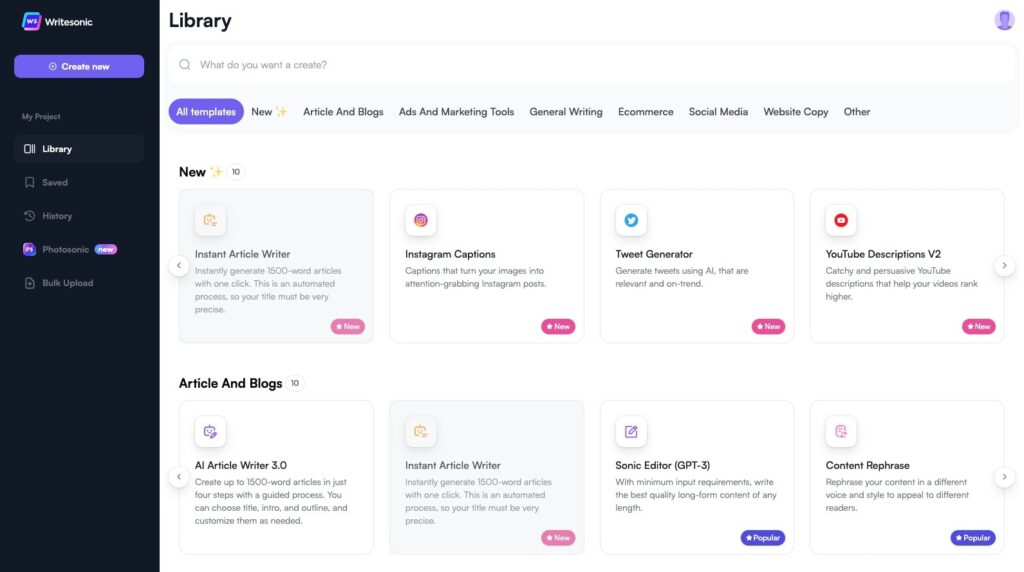Click the Create new button
This screenshot has width=1024, height=572.
[79, 67]
